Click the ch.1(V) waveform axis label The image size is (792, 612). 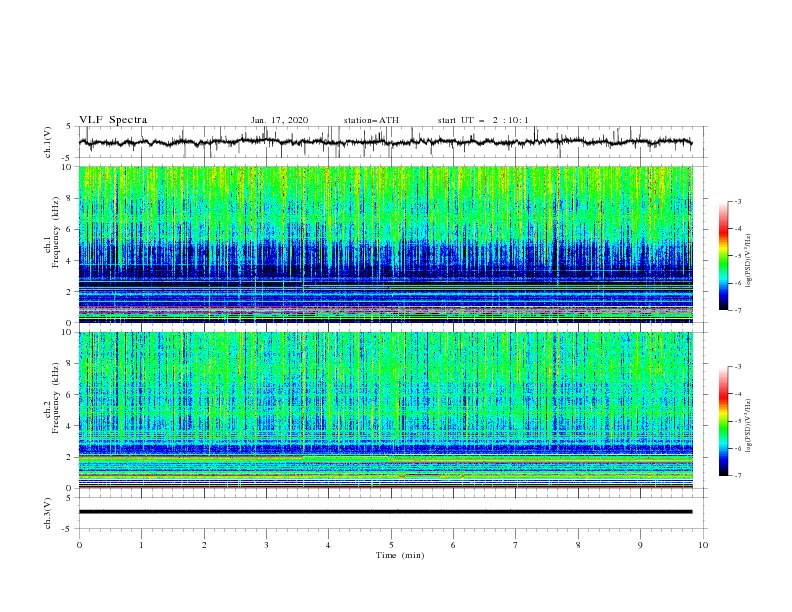tap(48, 142)
